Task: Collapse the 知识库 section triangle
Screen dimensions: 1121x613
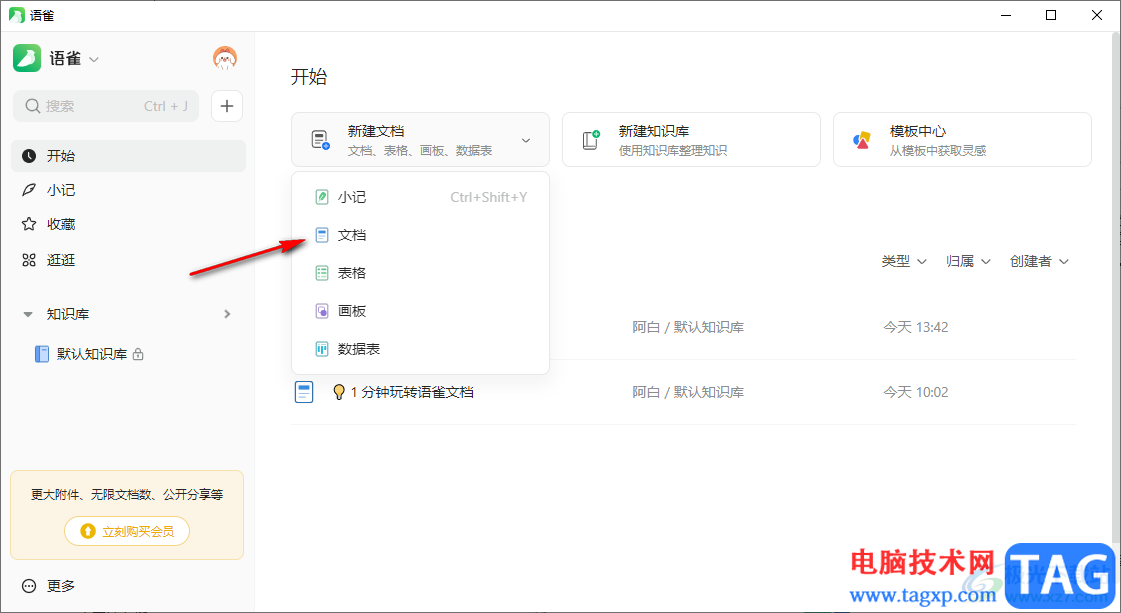Action: coord(28,314)
